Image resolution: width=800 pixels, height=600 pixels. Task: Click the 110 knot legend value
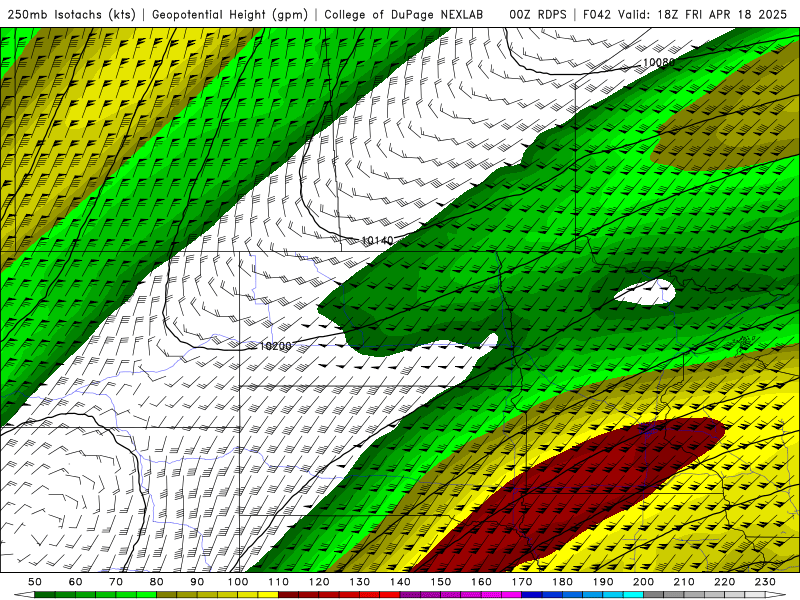pyautogui.click(x=279, y=582)
